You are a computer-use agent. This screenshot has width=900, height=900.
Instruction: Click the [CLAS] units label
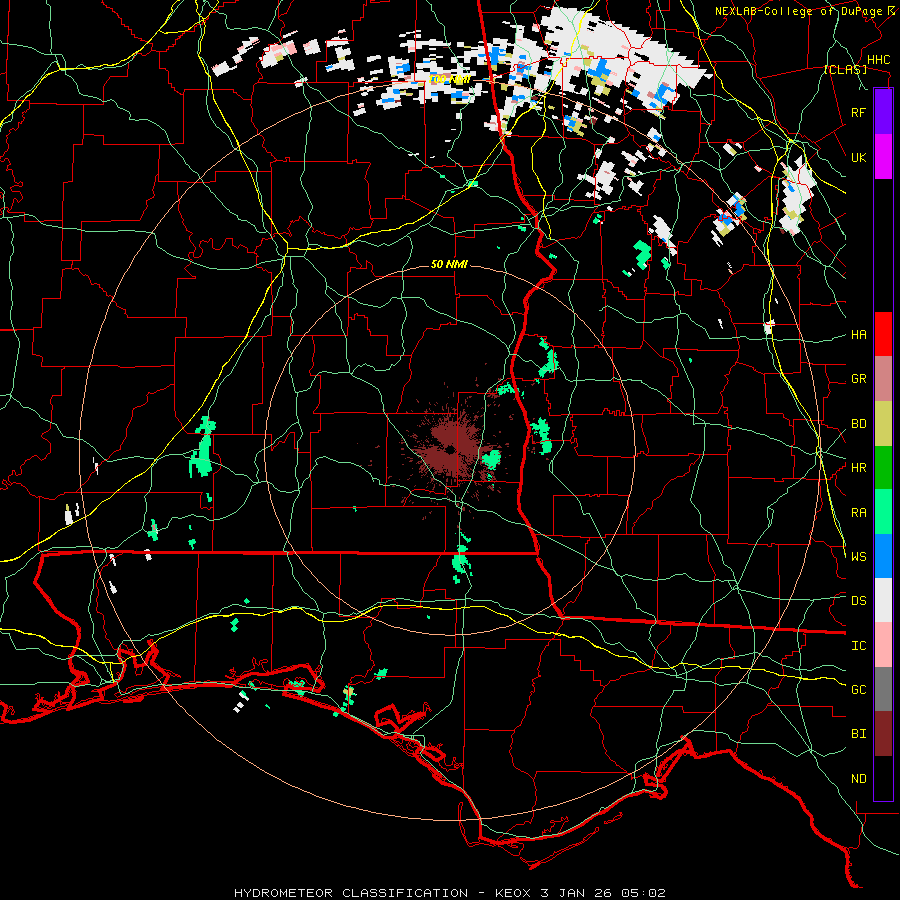pos(845,70)
